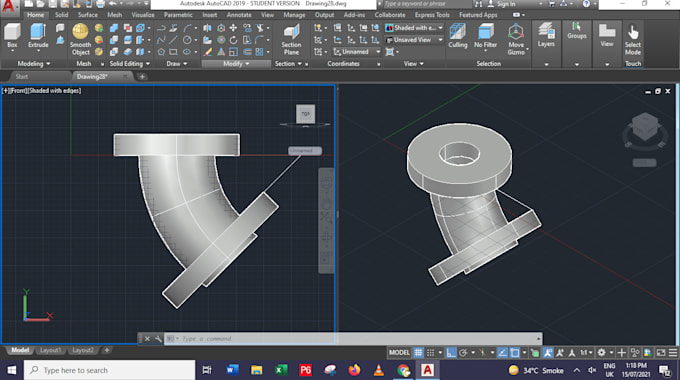
Task: Close the command line window
Action: coord(147,339)
